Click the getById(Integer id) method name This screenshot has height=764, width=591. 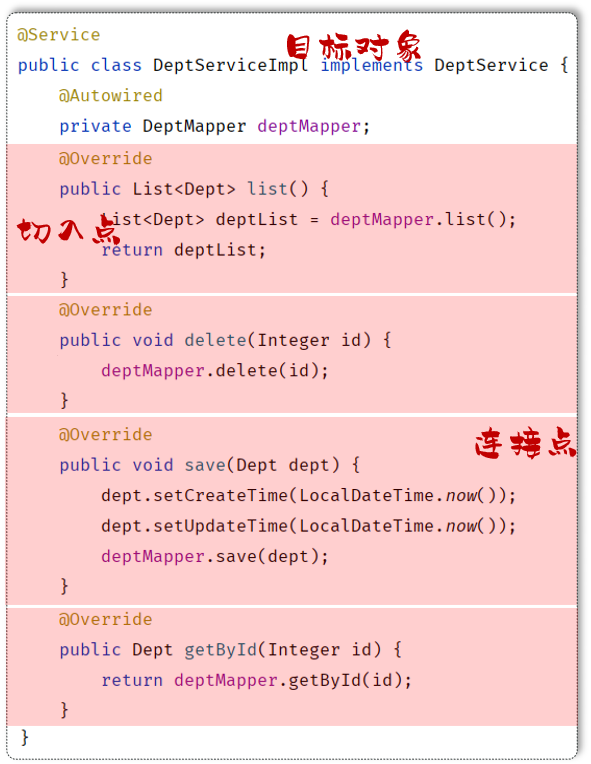(283, 650)
